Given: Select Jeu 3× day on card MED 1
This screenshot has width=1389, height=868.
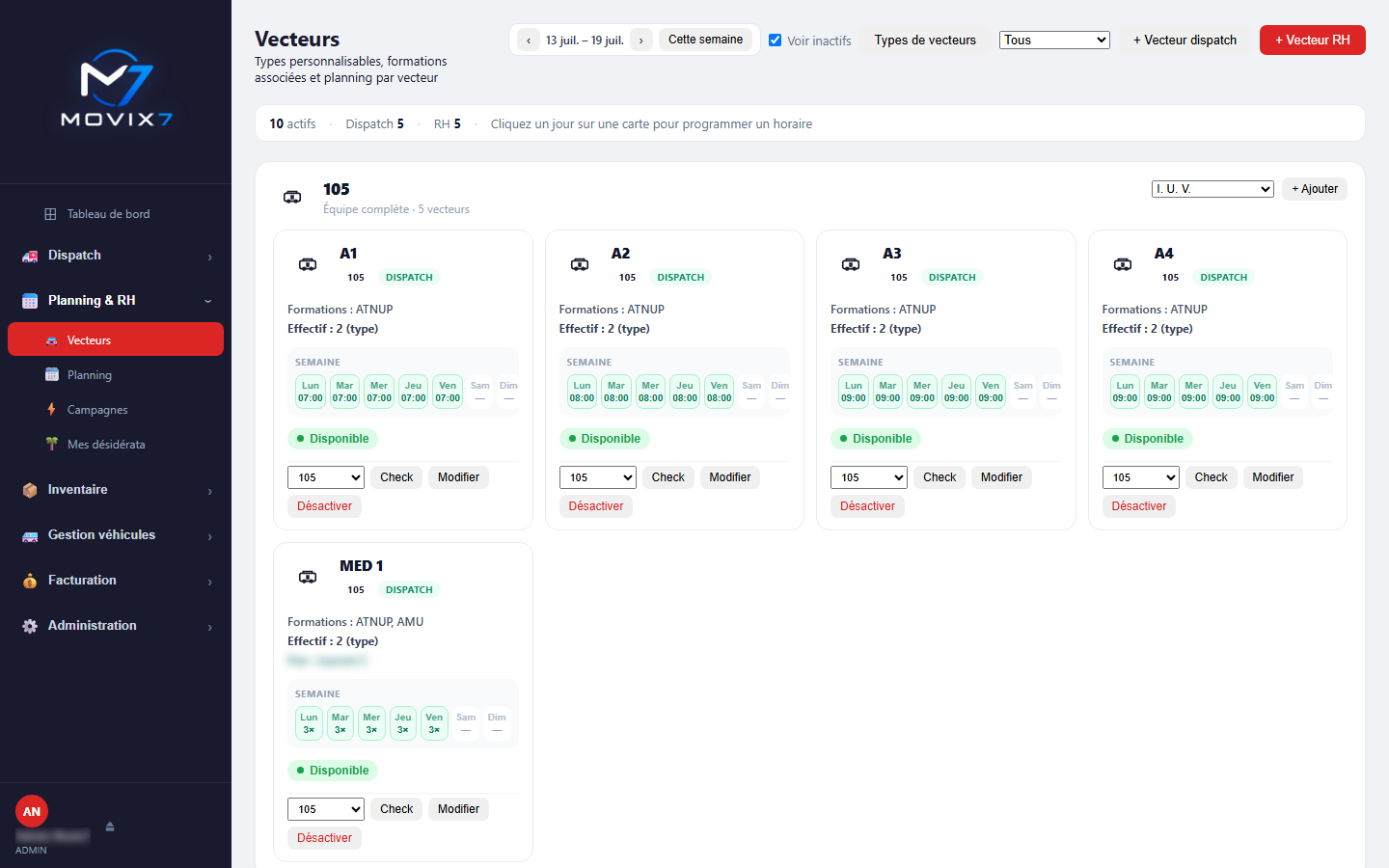Looking at the screenshot, I should [x=403, y=723].
